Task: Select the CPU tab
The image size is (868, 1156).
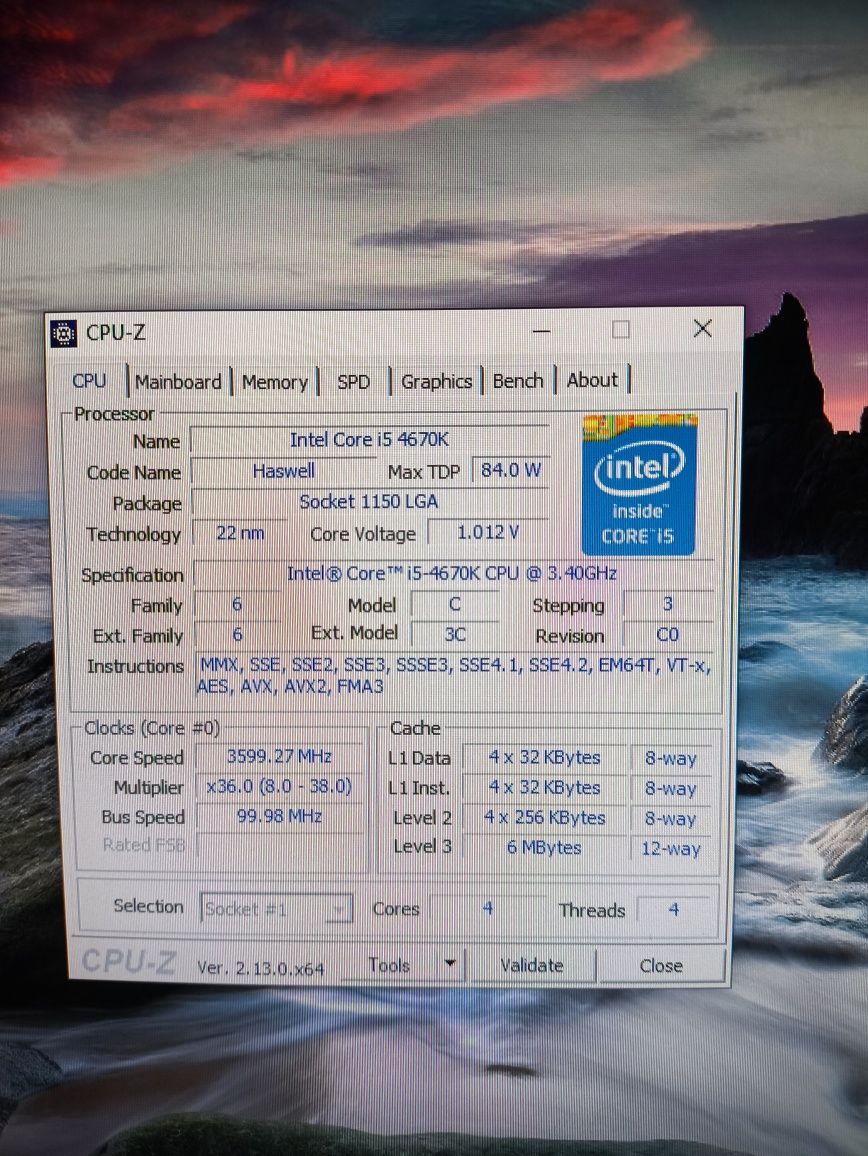Action: click(89, 380)
